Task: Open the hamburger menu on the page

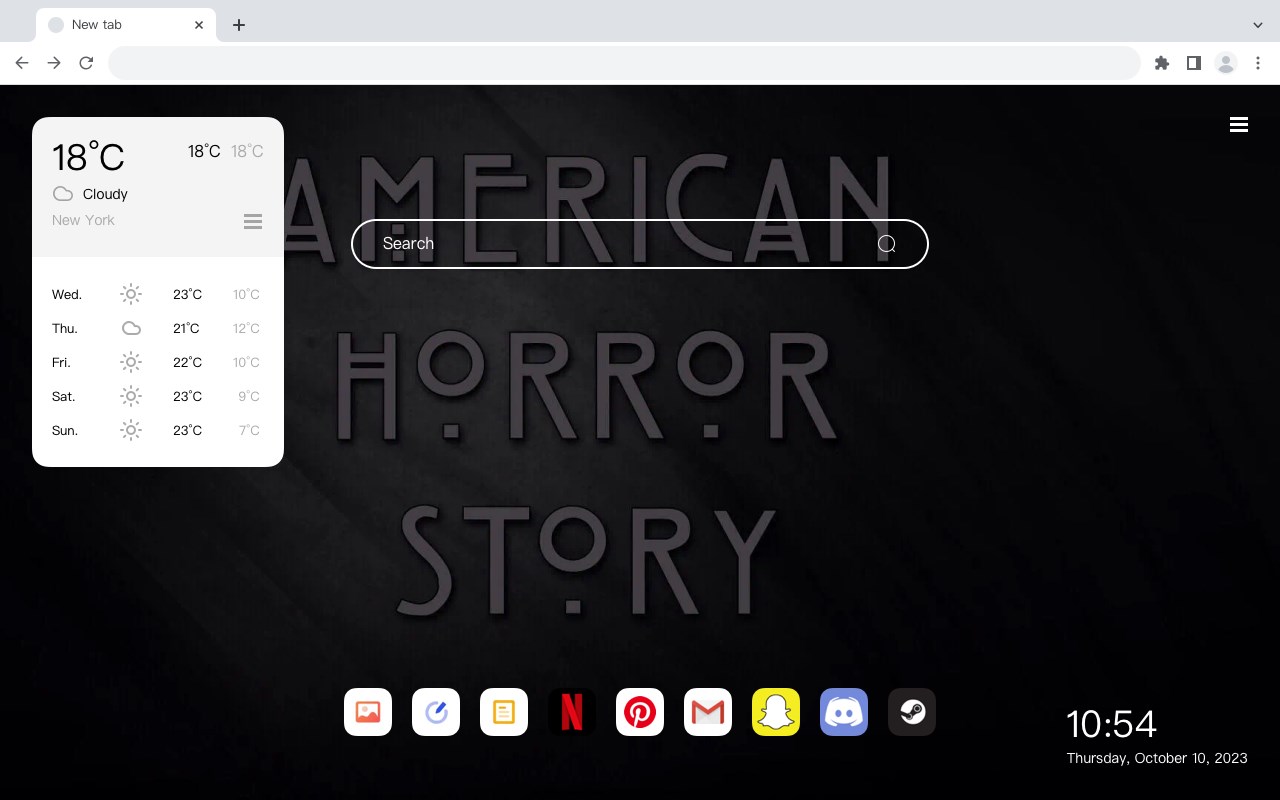Action: click(1239, 125)
